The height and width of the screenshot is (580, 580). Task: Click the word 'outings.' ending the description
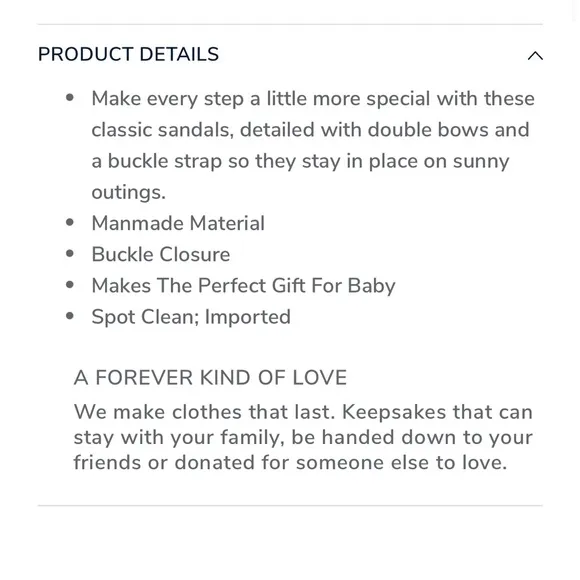coord(128,193)
